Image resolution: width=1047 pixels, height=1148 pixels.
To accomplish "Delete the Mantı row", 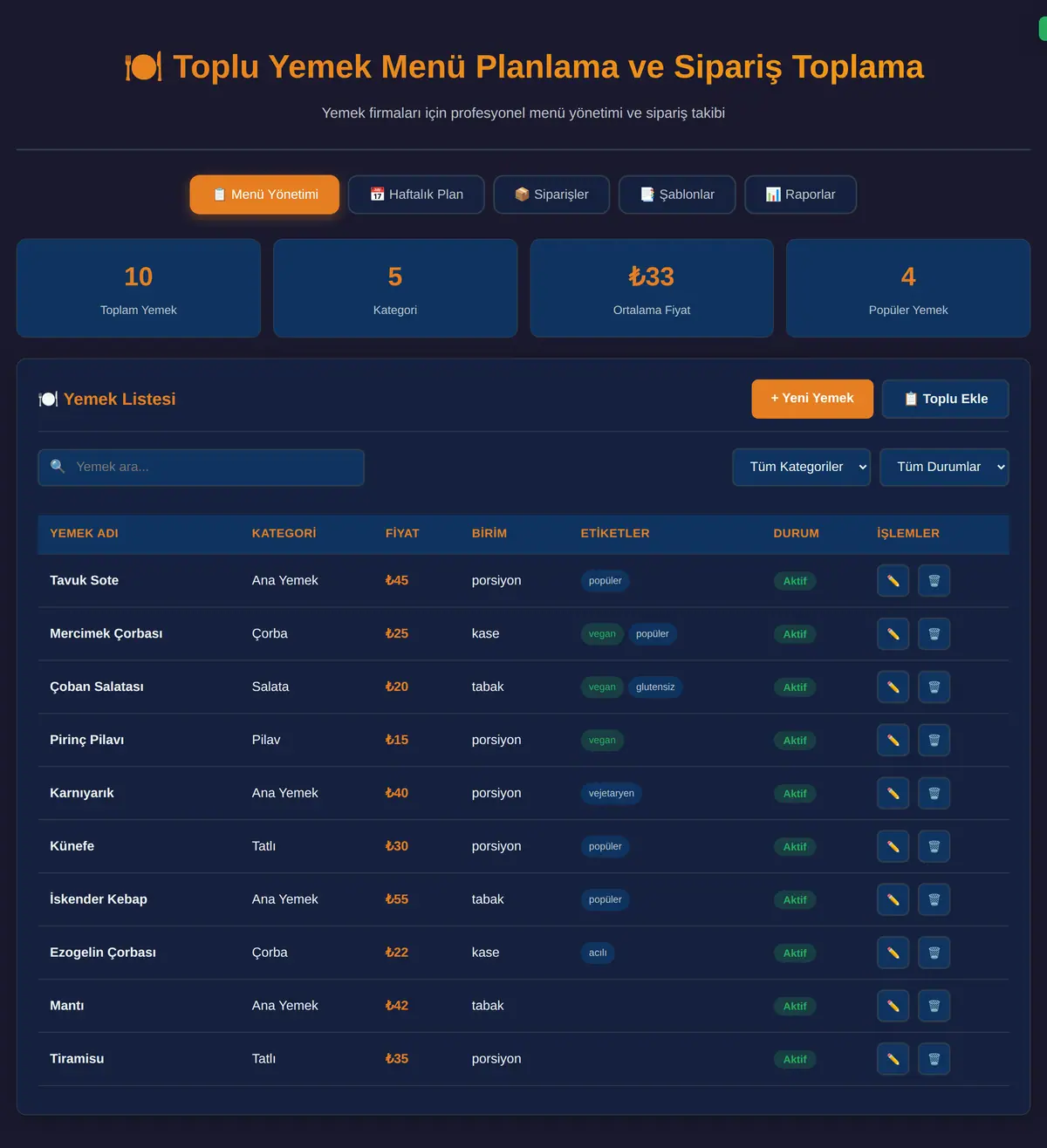I will pyautogui.click(x=934, y=1007).
